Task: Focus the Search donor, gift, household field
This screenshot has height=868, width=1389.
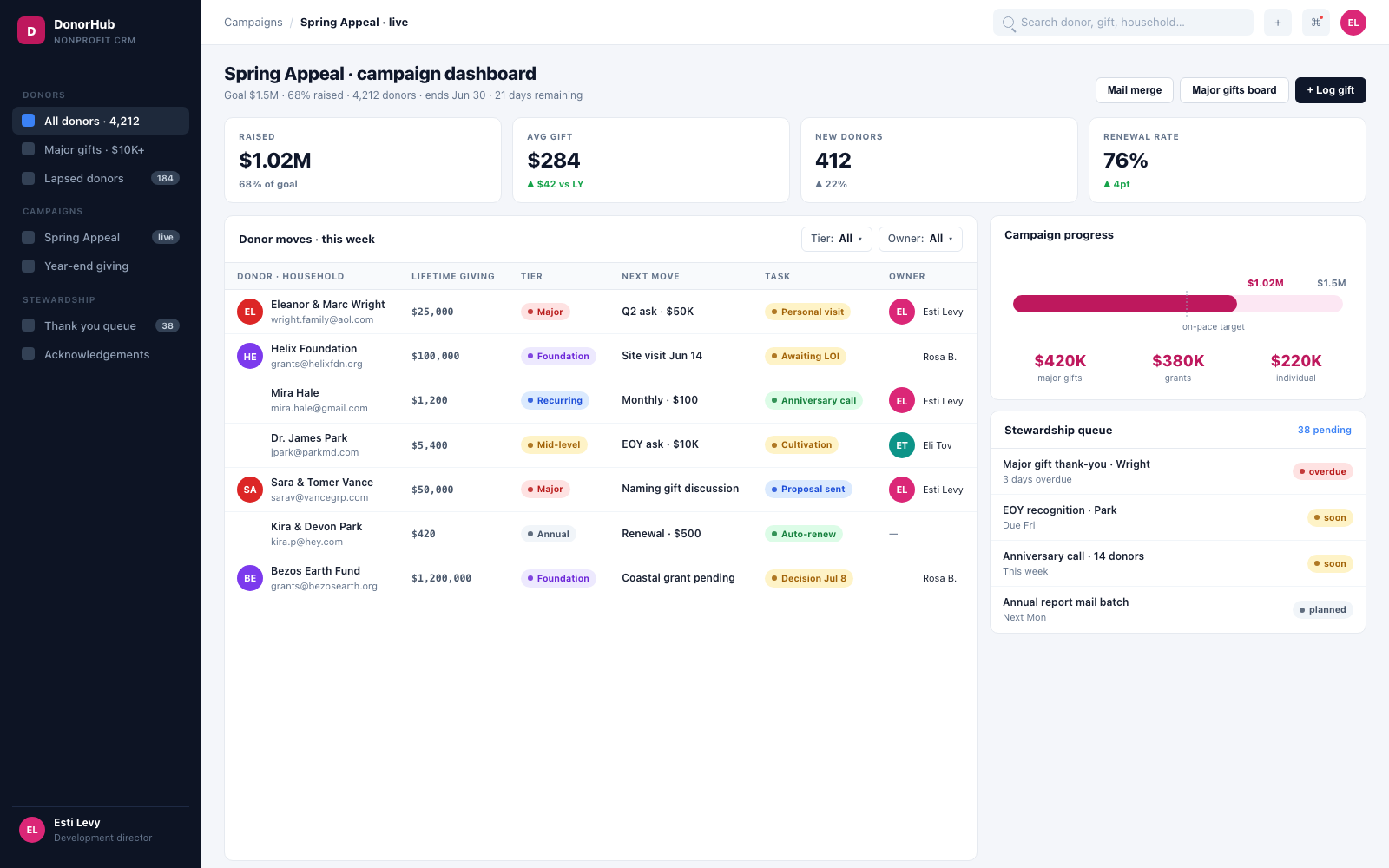Action: pos(1123,23)
